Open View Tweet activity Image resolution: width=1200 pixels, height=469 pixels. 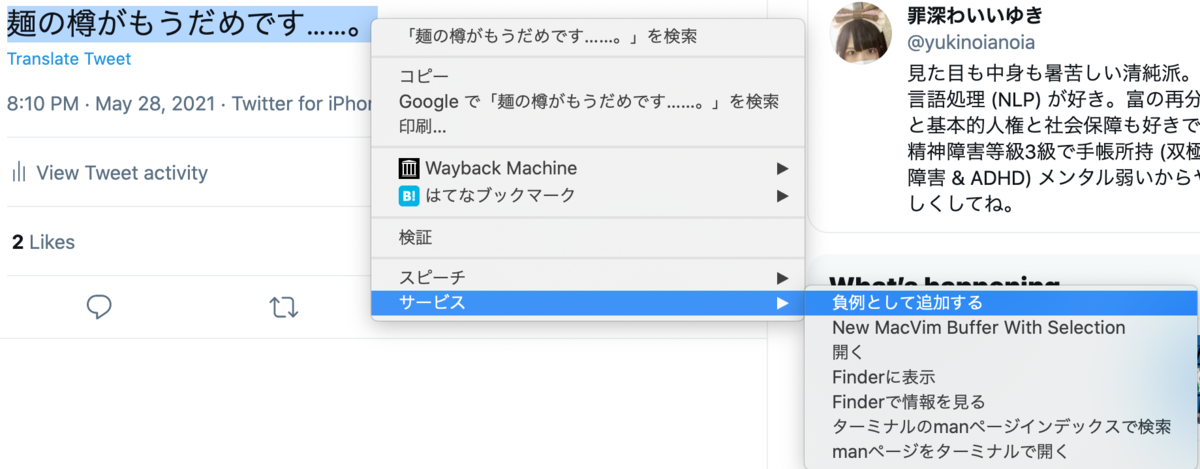pyautogui.click(x=122, y=173)
